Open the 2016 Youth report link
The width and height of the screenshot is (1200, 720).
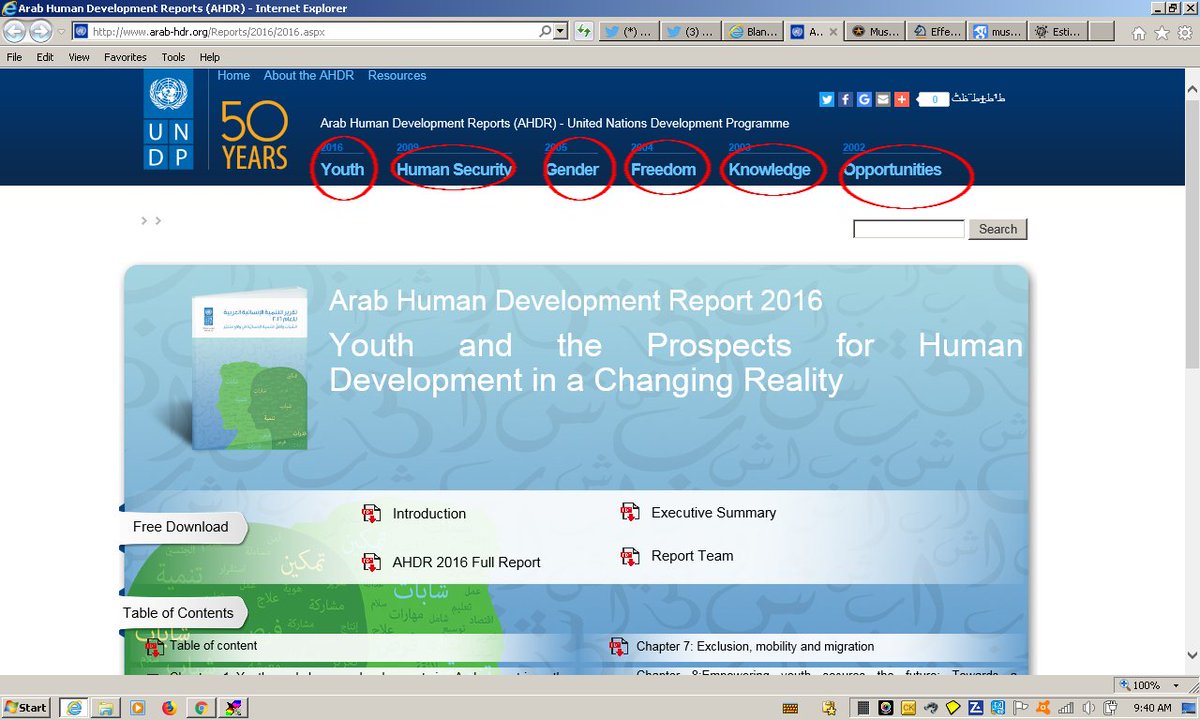point(342,169)
